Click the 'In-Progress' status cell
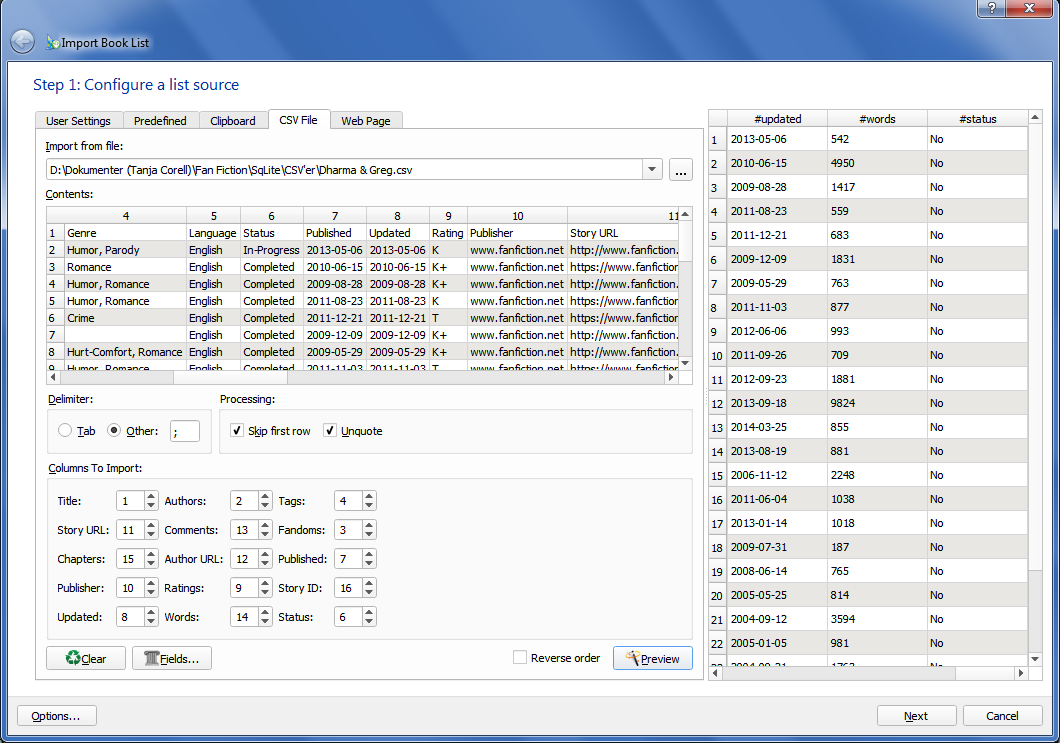Screen dimensions: 1060x743 coord(271,249)
